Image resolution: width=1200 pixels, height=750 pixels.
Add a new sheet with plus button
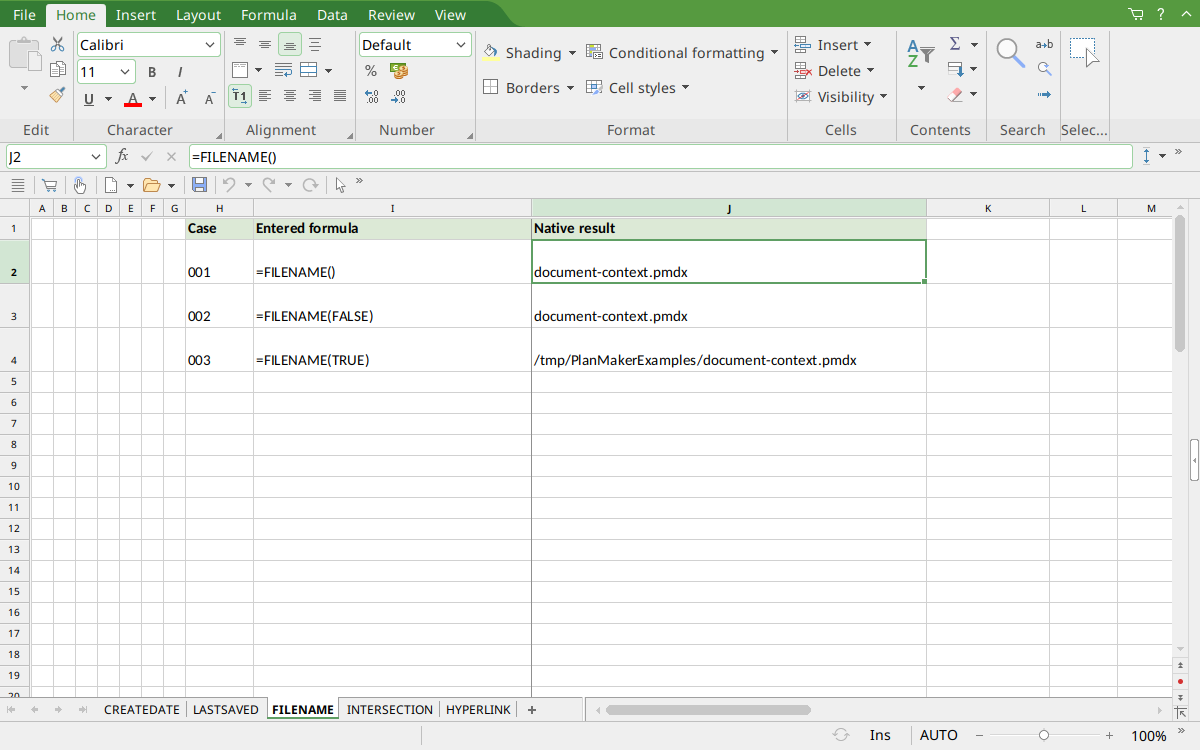[532, 710]
